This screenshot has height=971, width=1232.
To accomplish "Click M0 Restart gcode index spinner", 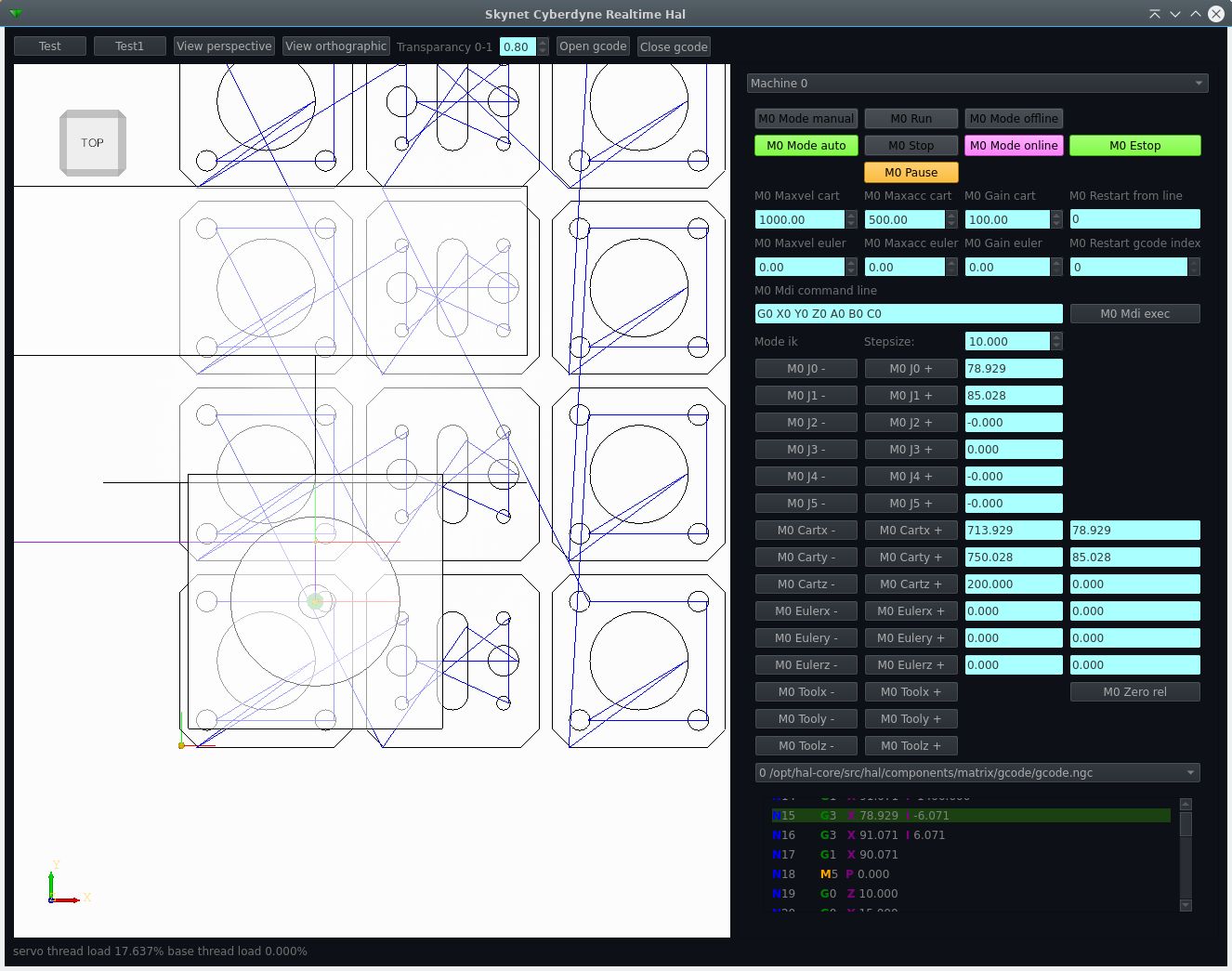I will [1194, 267].
